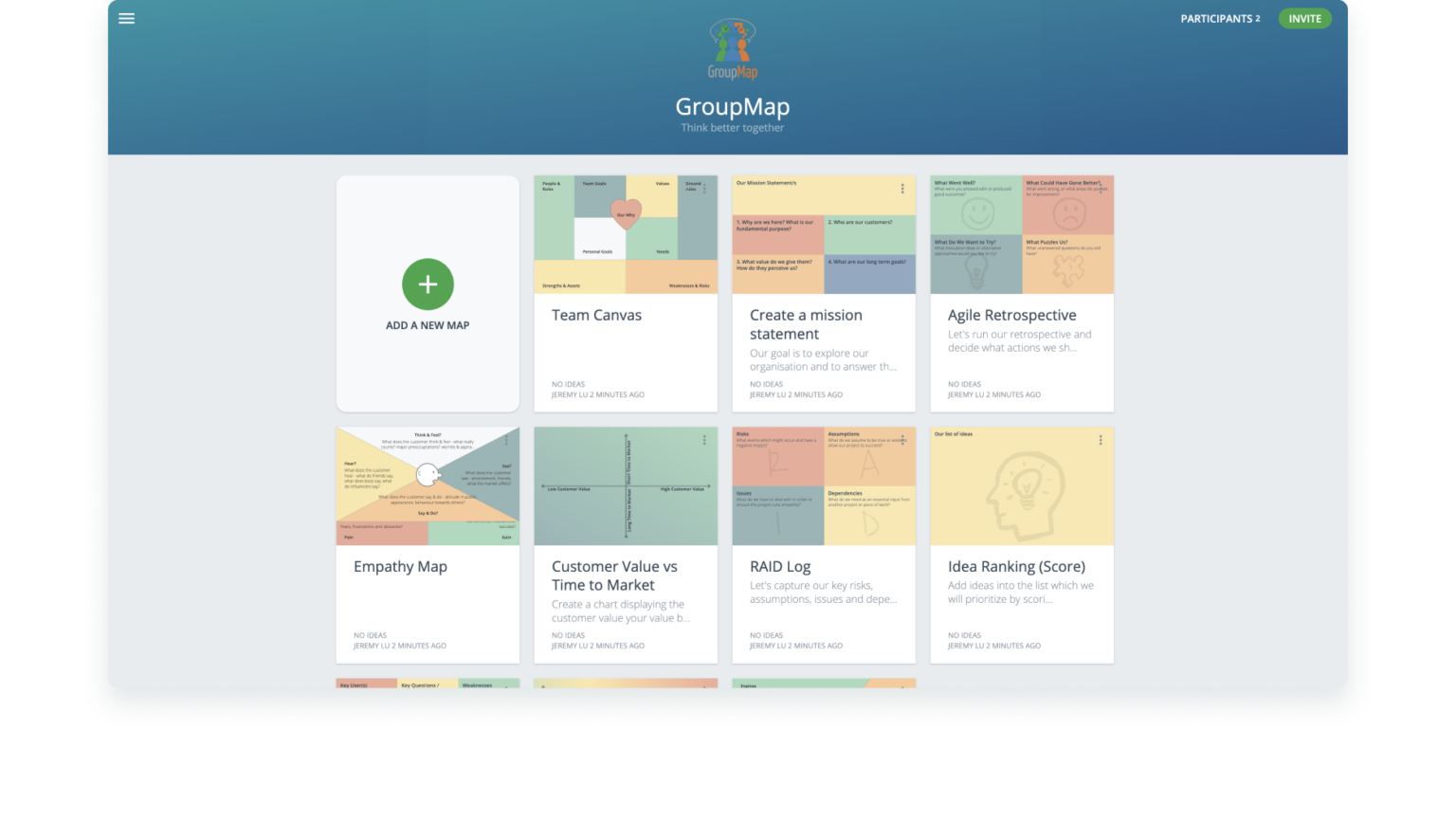Open the hamburger menu in the top left

pyautogui.click(x=126, y=18)
